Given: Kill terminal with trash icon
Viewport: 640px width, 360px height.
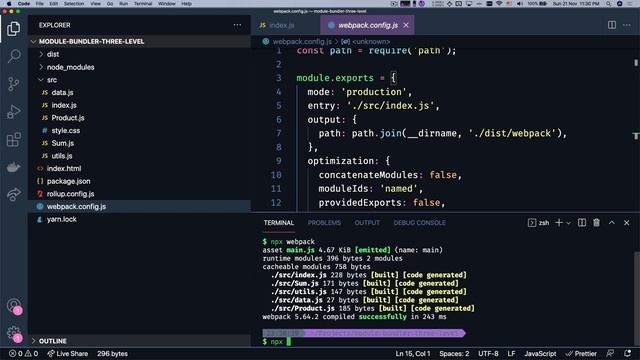Looking at the screenshot, I should click(596, 222).
